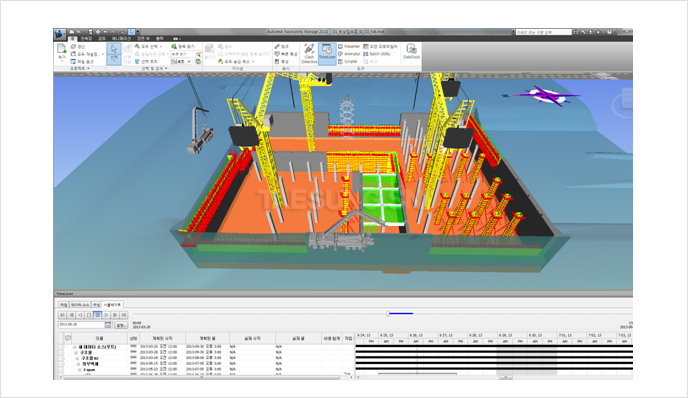
Task: Collapse the '2 span' tree node
Action: [80, 370]
